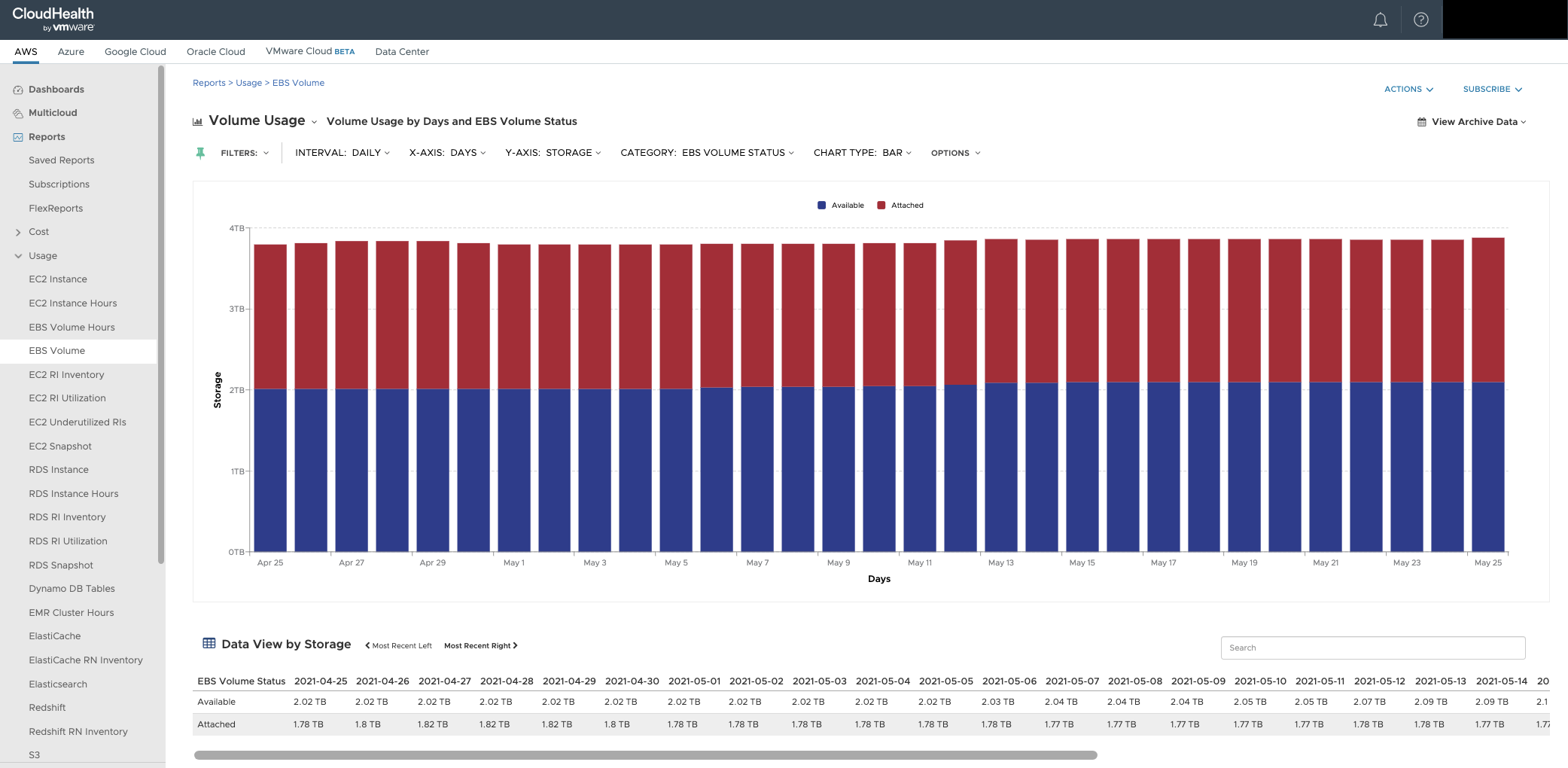Open the Actions menu
The height and width of the screenshot is (768, 1568).
[x=1408, y=89]
